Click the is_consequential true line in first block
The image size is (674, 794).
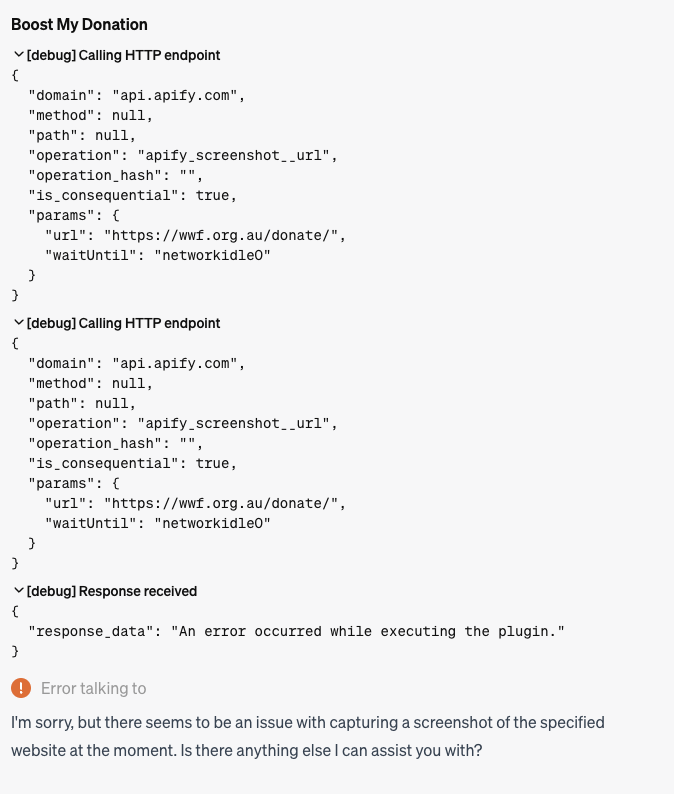click(133, 195)
